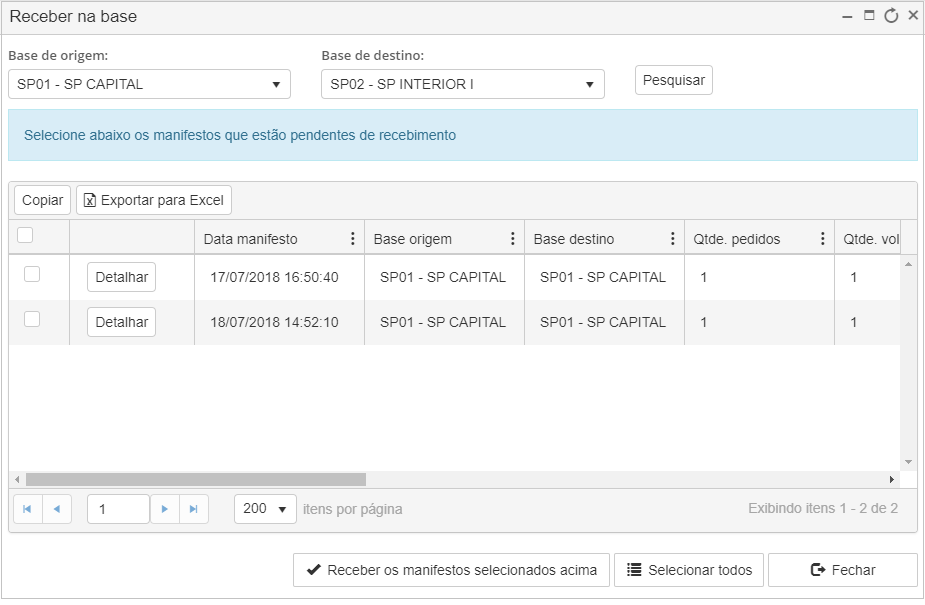
Task: Go to first page arrow
Action: [x=28, y=509]
